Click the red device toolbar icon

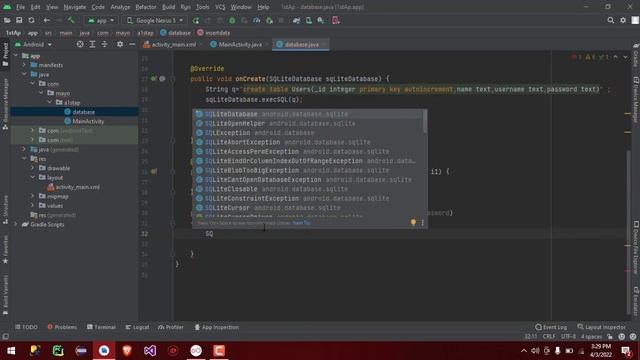(x=336, y=20)
